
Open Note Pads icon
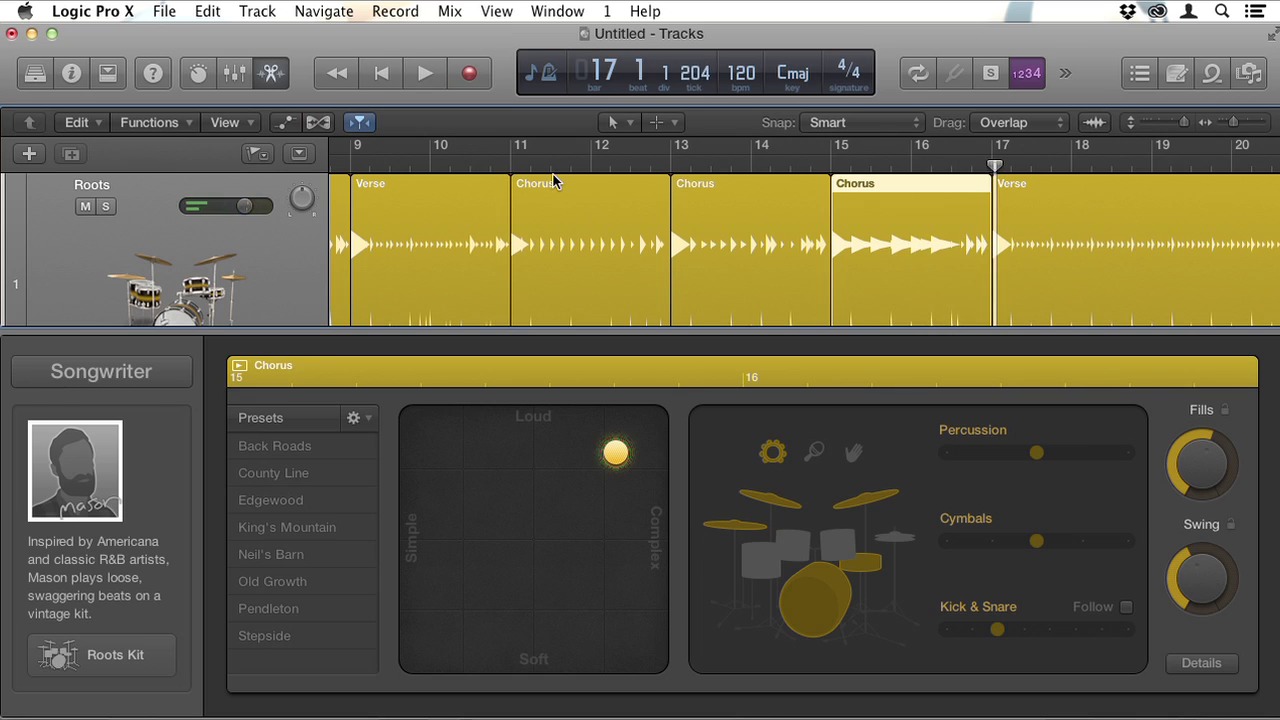pos(1176,73)
